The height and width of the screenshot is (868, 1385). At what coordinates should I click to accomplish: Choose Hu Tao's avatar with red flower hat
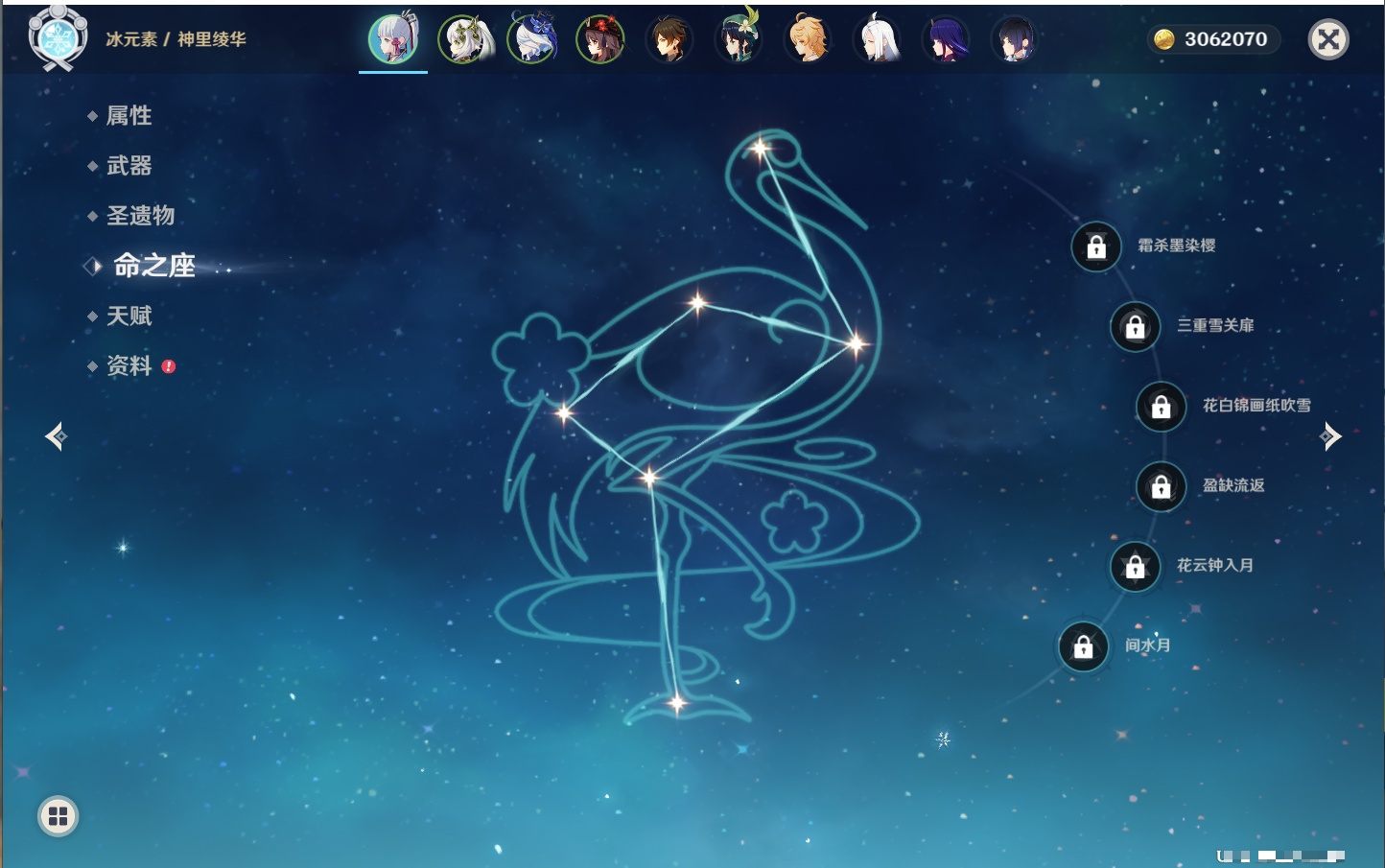tap(600, 40)
